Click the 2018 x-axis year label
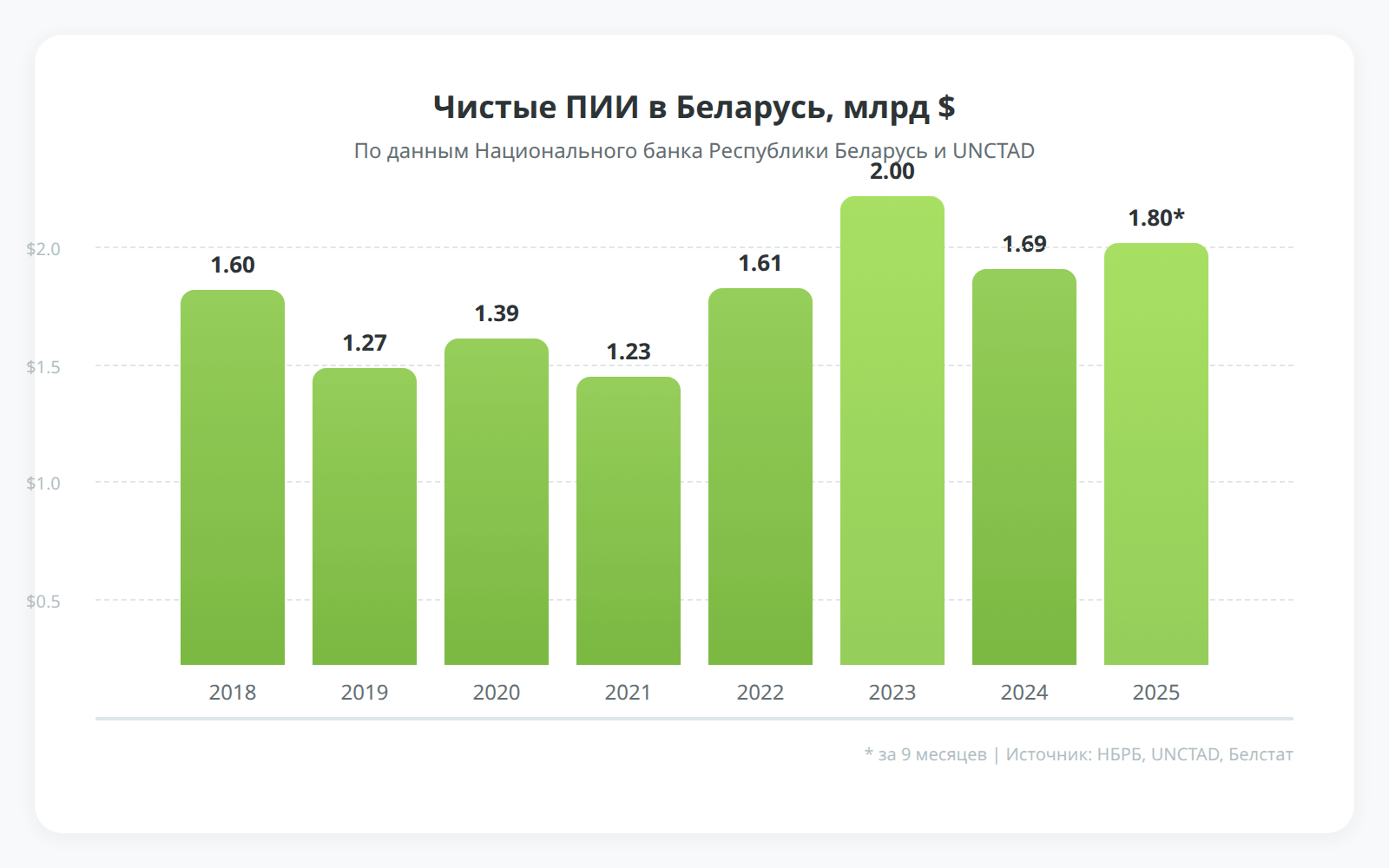 click(x=233, y=693)
